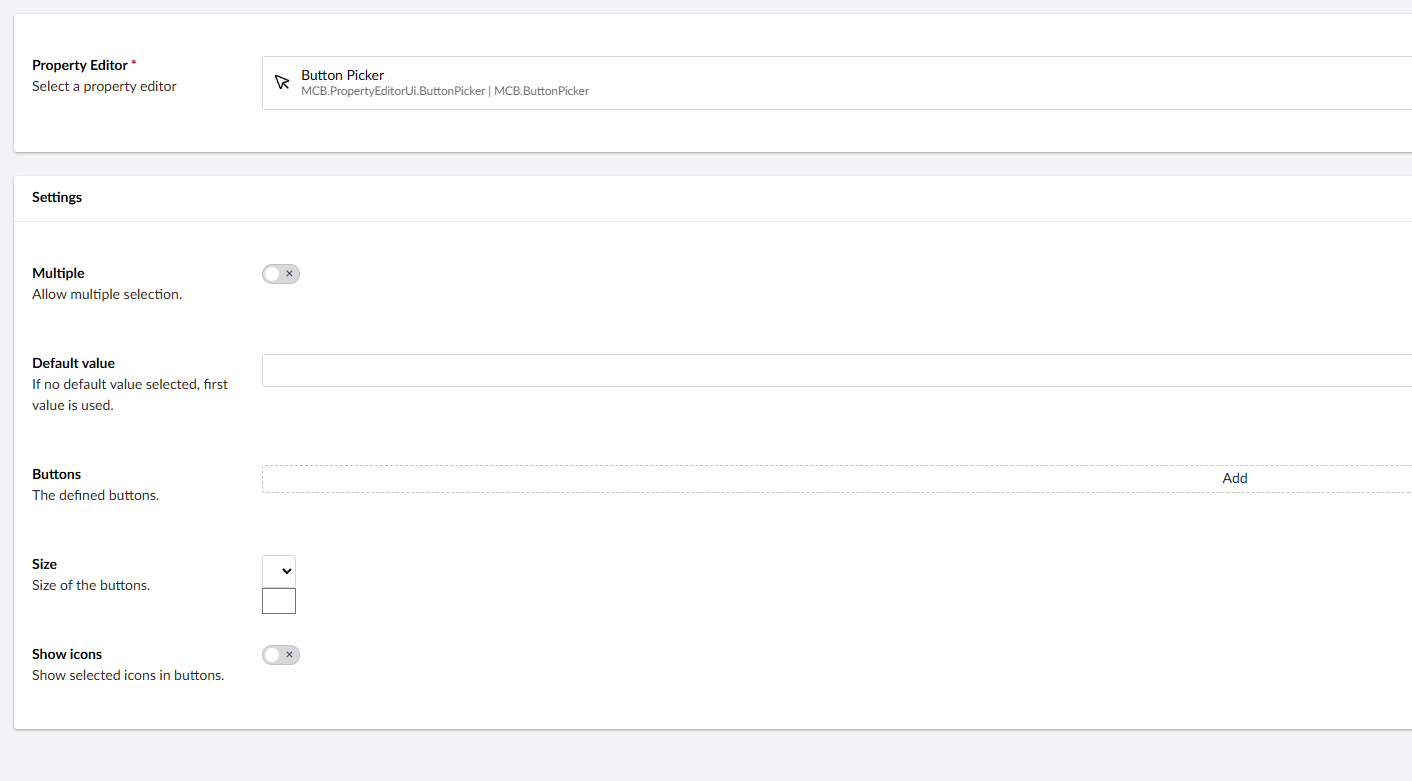This screenshot has height=781, width=1412.
Task: Open the Size dropdown
Action: pyautogui.click(x=279, y=571)
